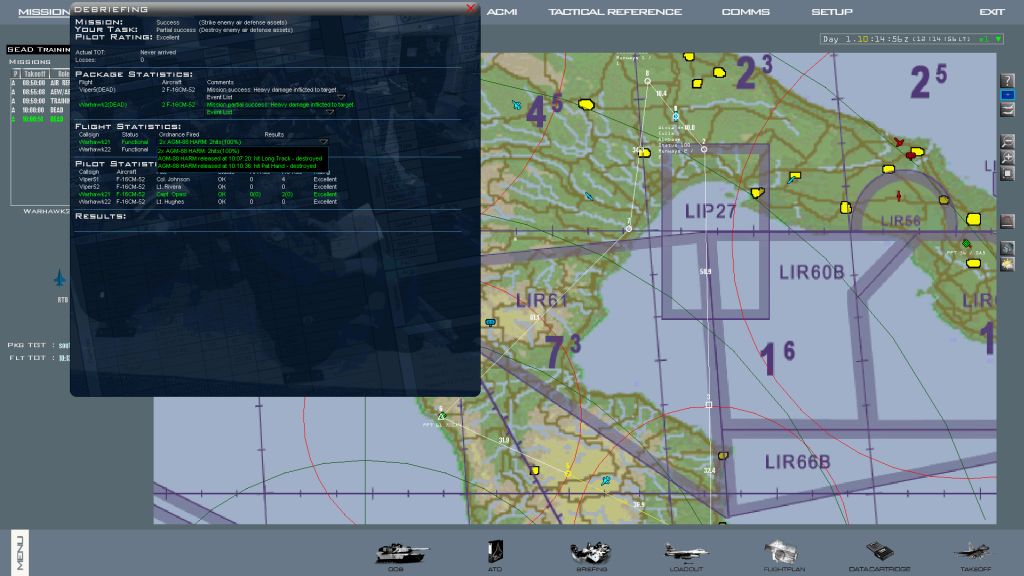Open the Mission menu
This screenshot has width=1024, height=576.
tap(43, 12)
